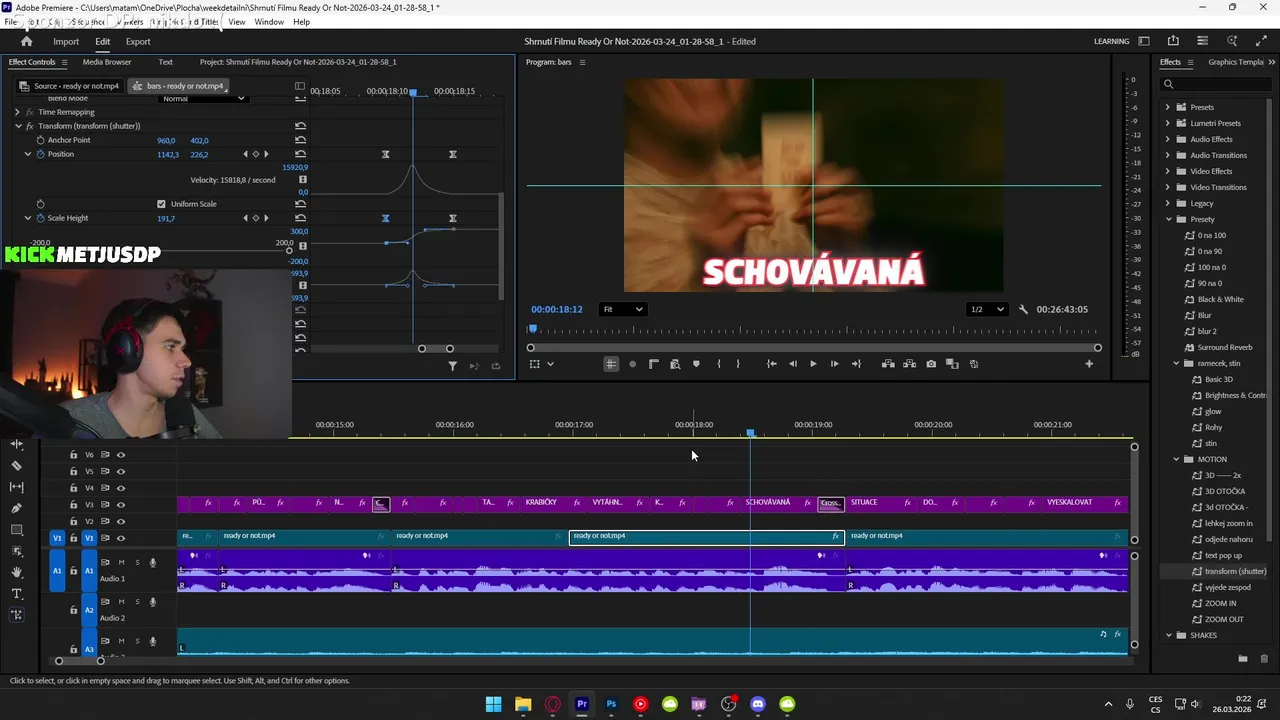Toggle Show Rulers/Guides grid button in Program monitor

point(611,364)
